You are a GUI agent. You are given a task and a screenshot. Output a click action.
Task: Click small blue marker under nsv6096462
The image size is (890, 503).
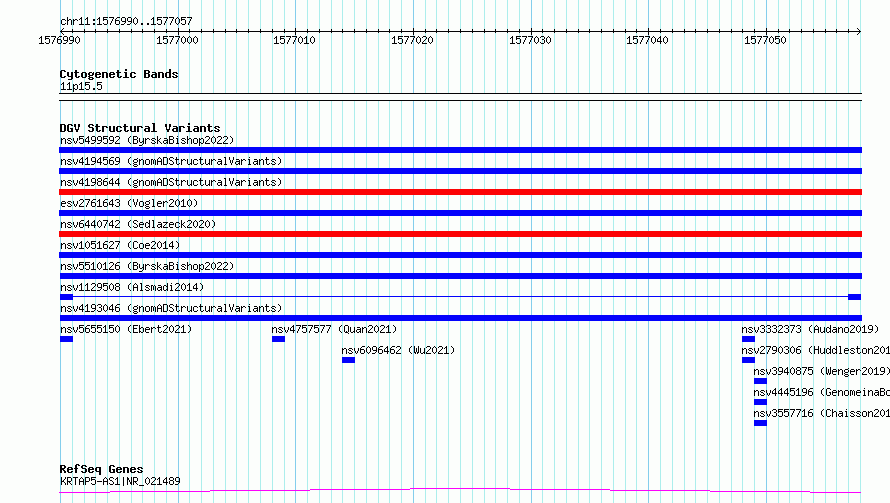[x=349, y=360]
